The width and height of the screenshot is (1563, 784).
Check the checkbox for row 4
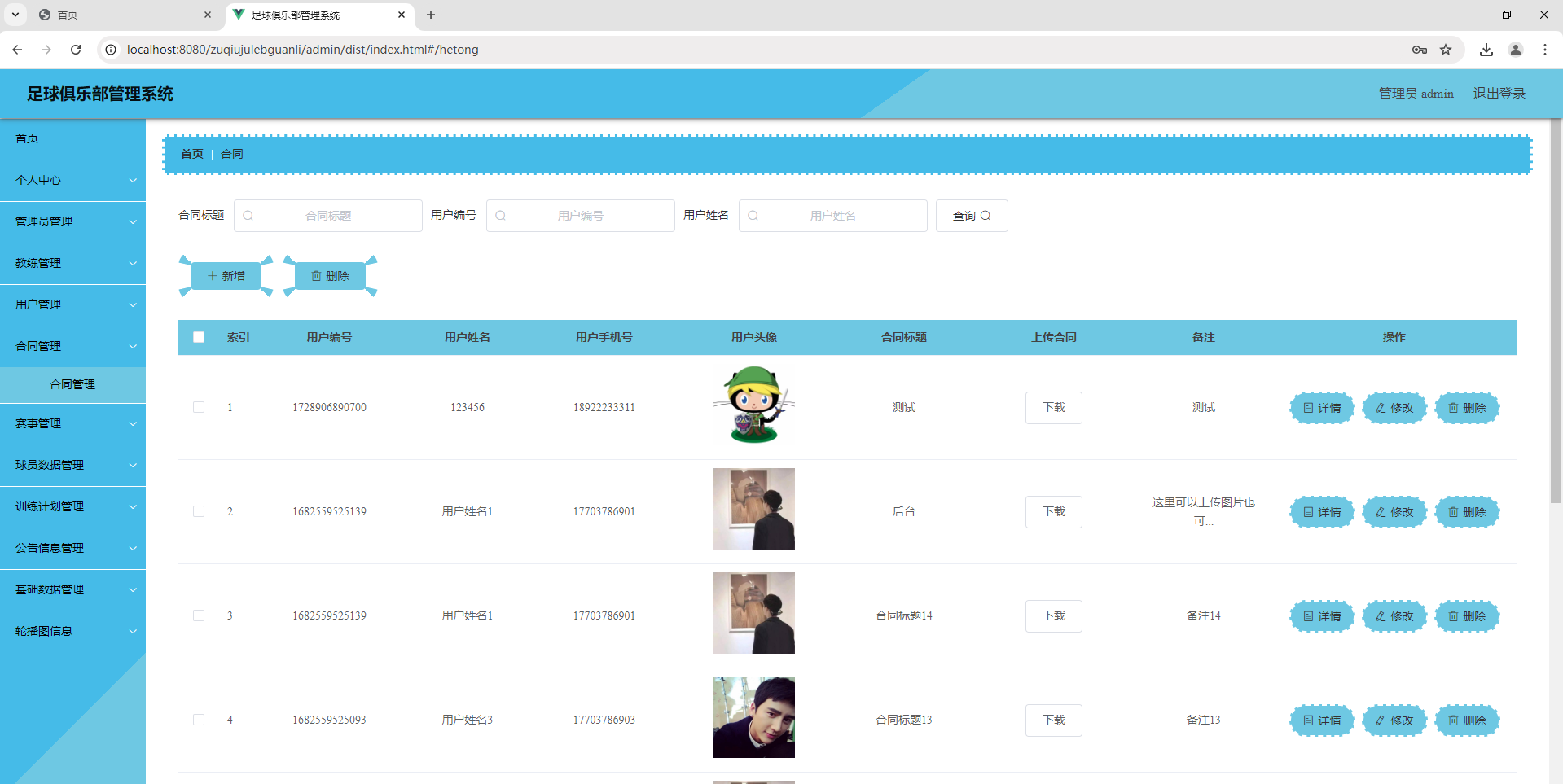[x=199, y=720]
